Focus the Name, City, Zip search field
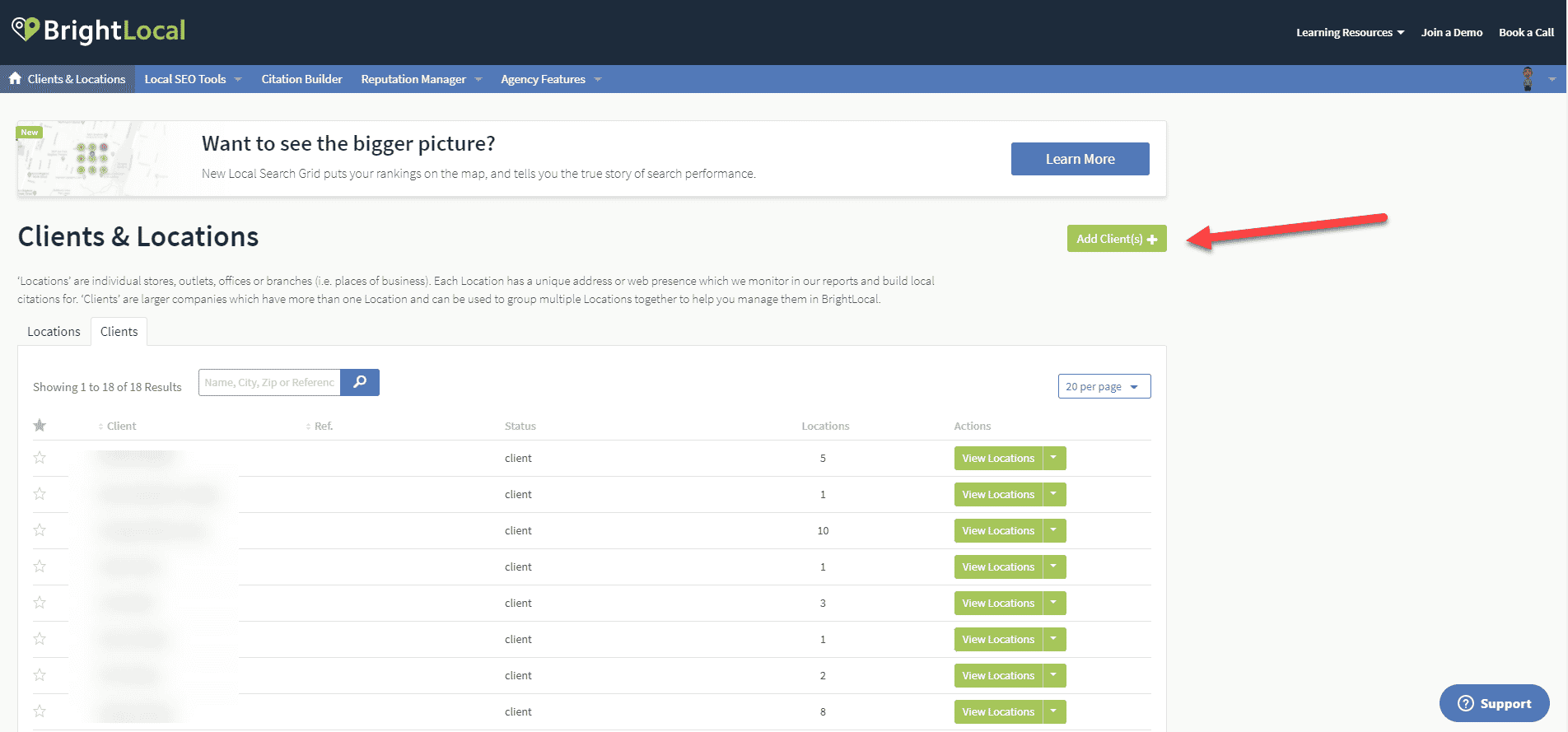The height and width of the screenshot is (732, 1568). click(x=269, y=382)
